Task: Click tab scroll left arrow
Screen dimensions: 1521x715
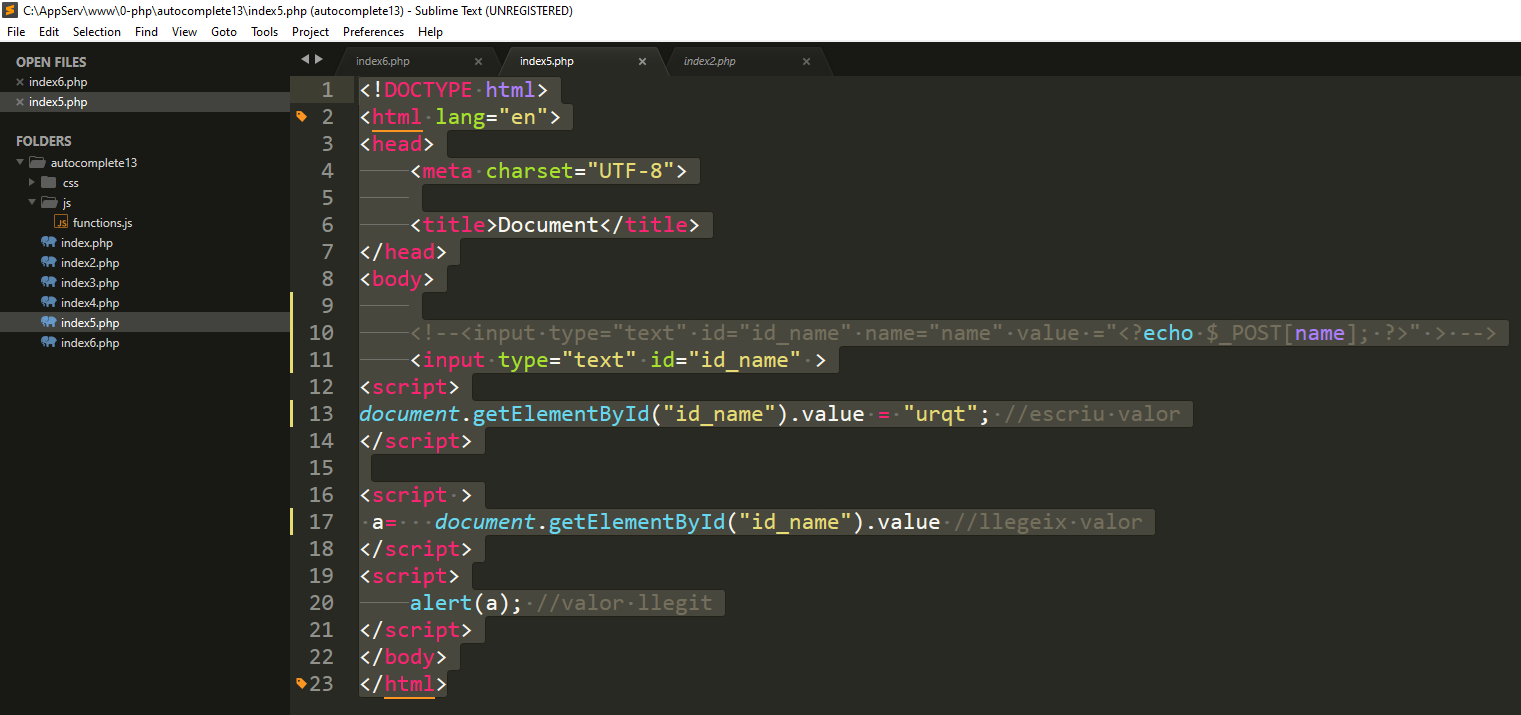Action: [x=305, y=60]
